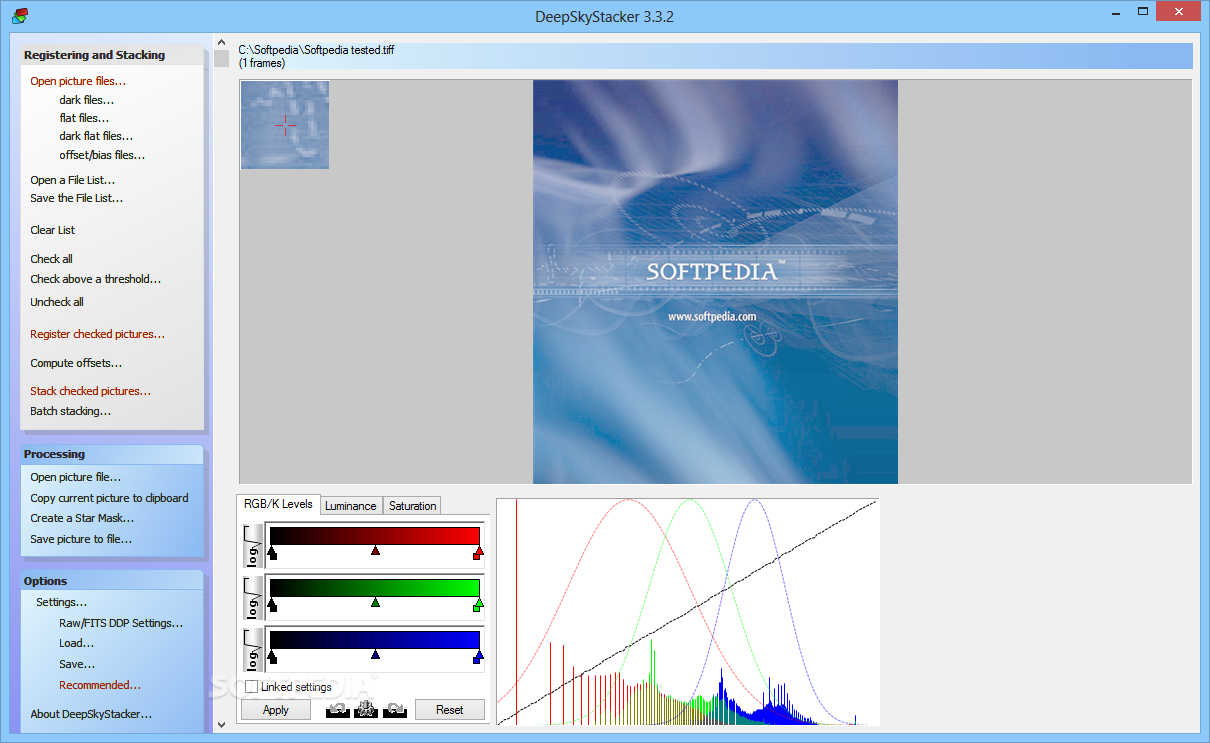Open Settings... under Options
Image resolution: width=1210 pixels, height=743 pixels.
coord(61,602)
